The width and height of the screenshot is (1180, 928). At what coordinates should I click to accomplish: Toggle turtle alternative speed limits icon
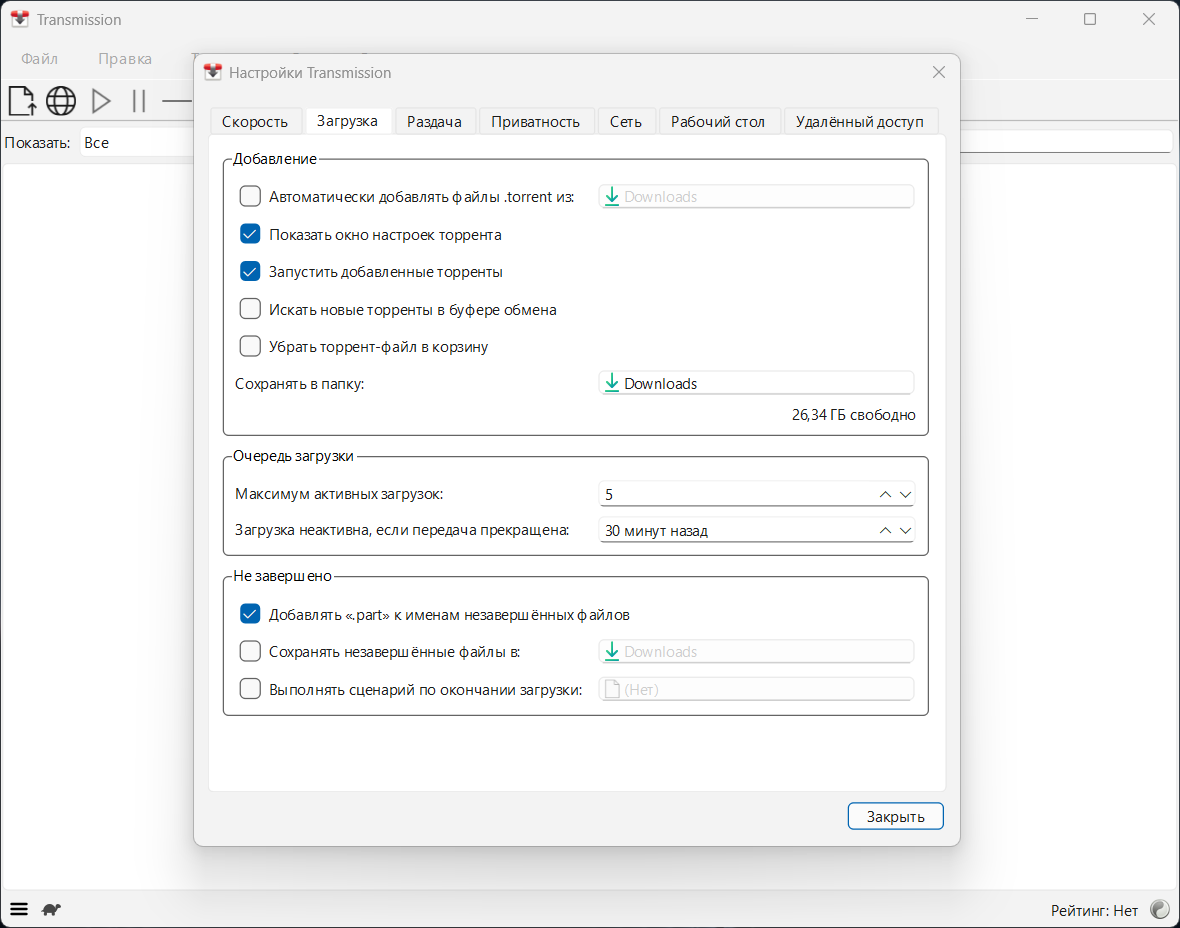pos(51,909)
